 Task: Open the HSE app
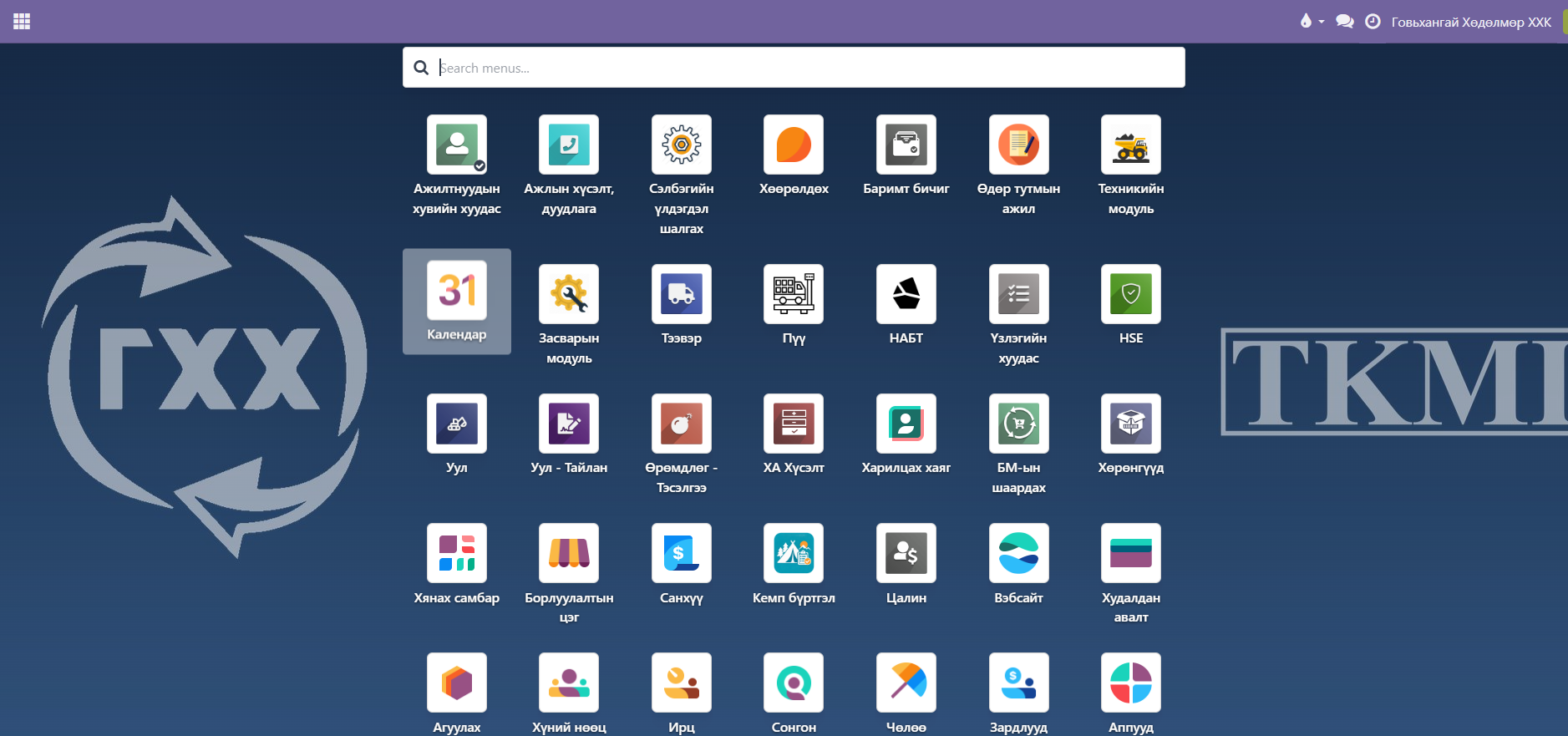(1131, 294)
